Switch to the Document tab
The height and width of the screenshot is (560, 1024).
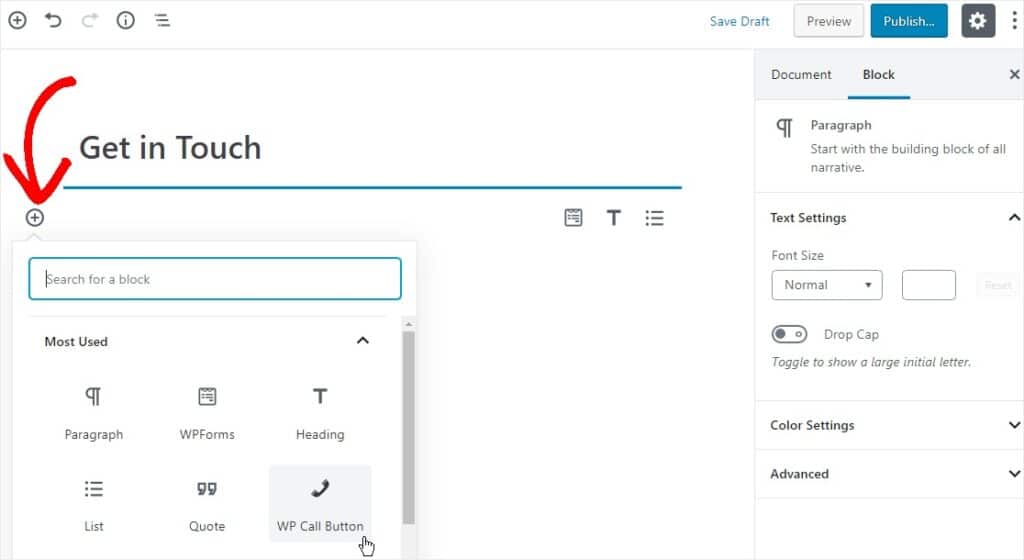[801, 75]
